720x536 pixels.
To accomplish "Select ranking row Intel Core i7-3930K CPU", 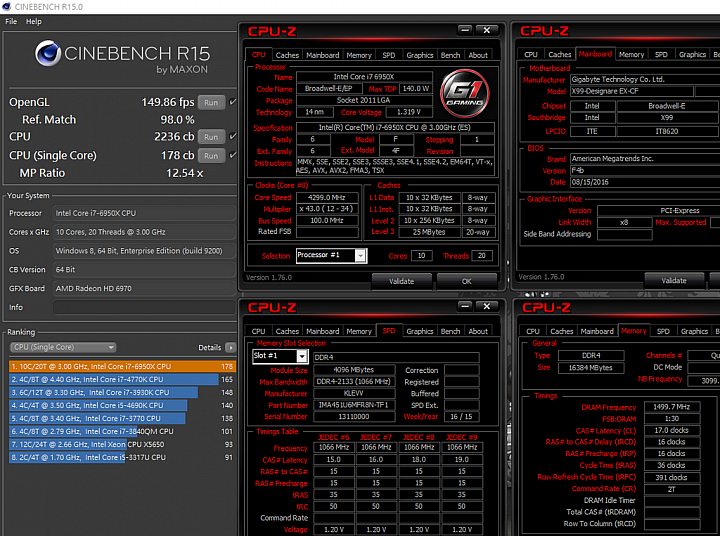I will coord(122,392).
